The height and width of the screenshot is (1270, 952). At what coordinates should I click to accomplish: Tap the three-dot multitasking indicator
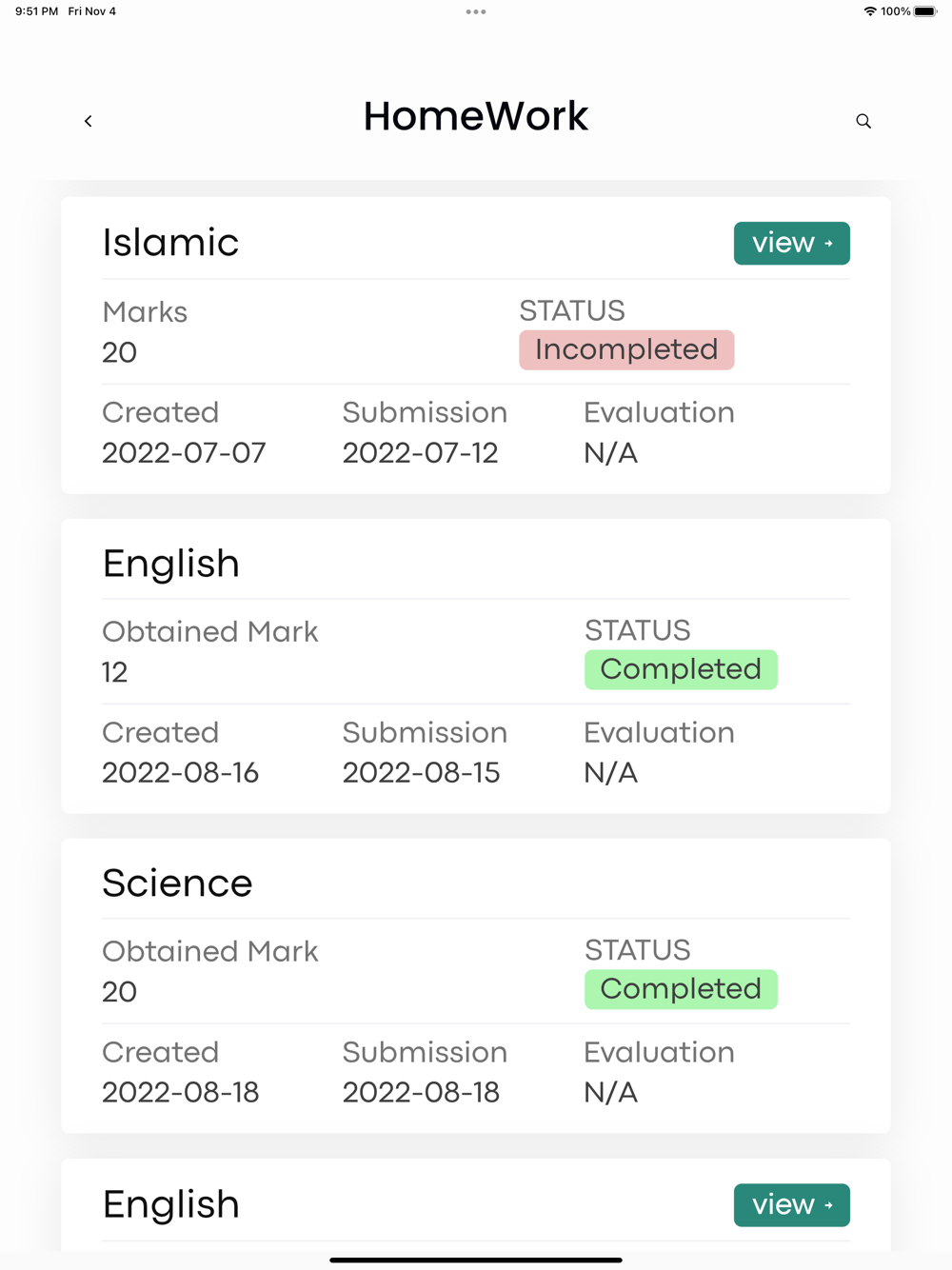point(476,12)
